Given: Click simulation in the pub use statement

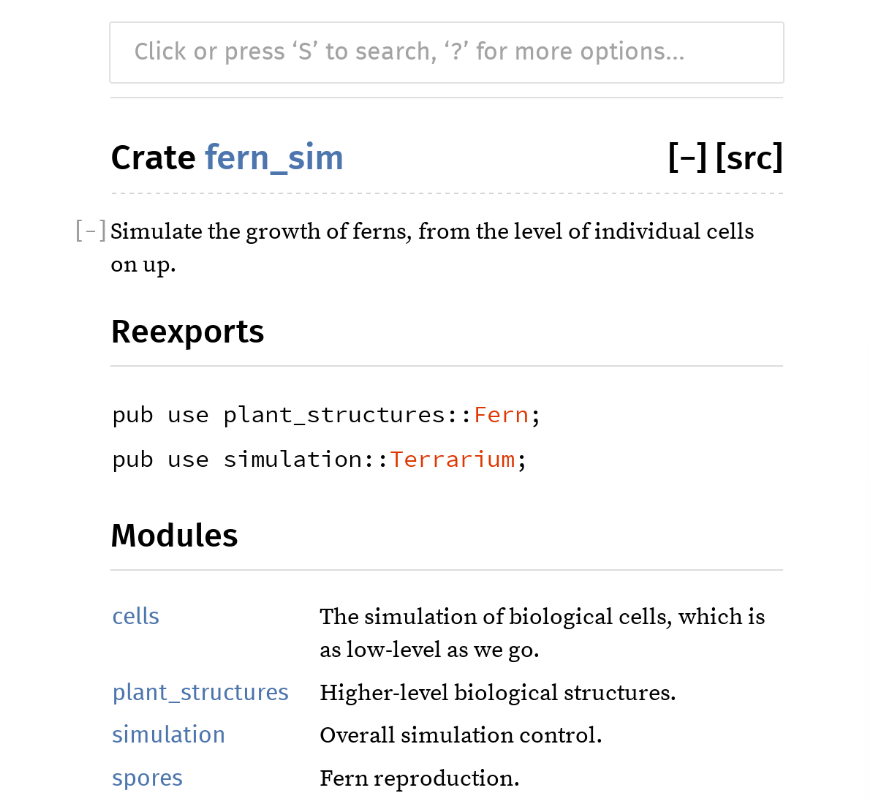Looking at the screenshot, I should (x=293, y=459).
